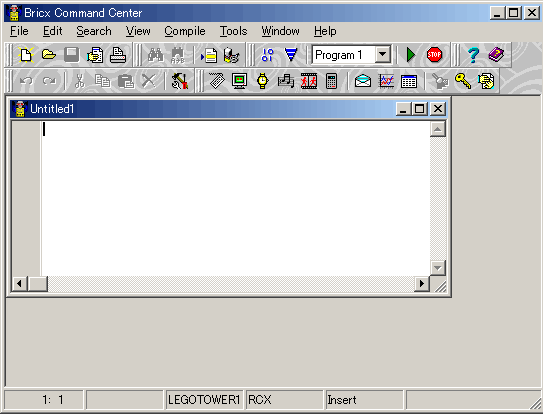Open the Tools menu
The width and height of the screenshot is (543, 414).
tap(233, 31)
